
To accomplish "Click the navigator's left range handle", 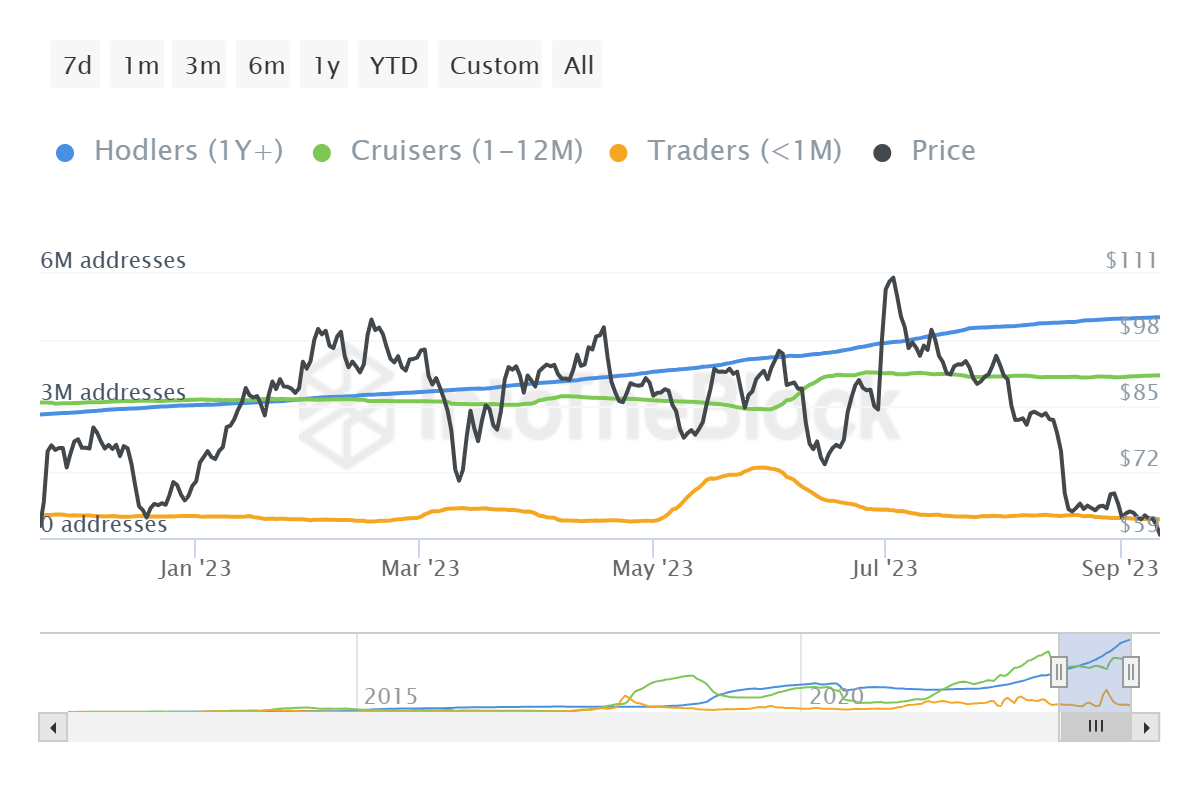I will coord(1059,672).
